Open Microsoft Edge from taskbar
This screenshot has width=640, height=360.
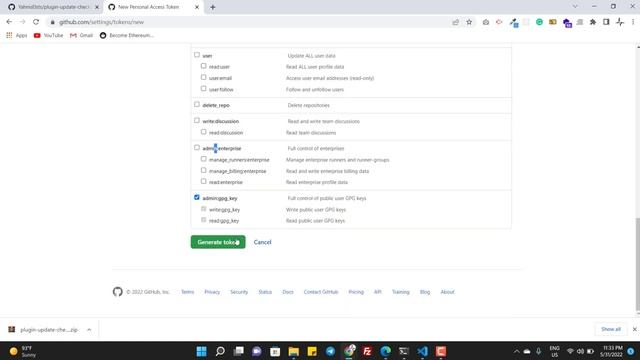[385, 351]
